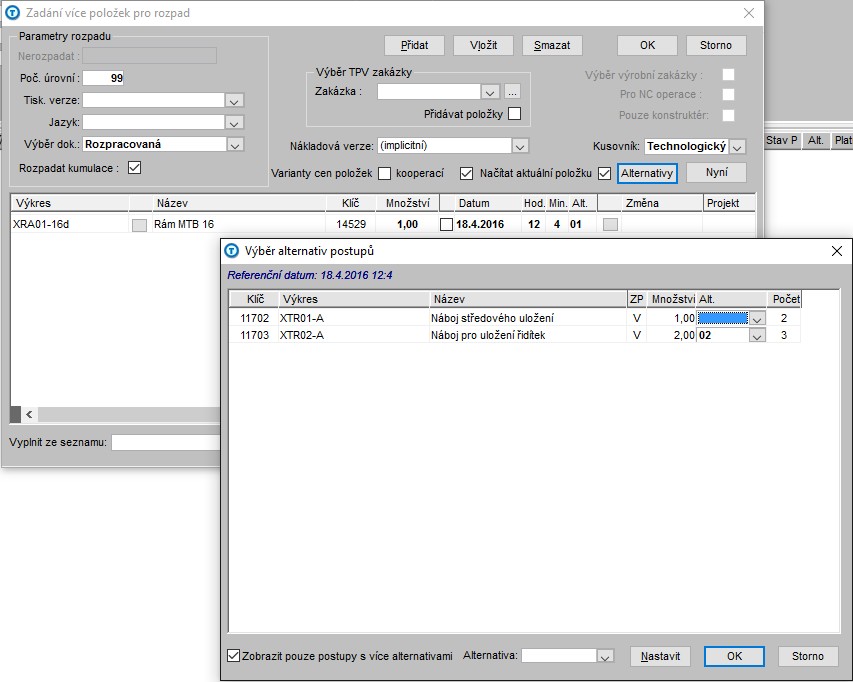Toggle Pouze konstruktér checkbox
Viewport: 853px width, 682px height.
coord(728,115)
